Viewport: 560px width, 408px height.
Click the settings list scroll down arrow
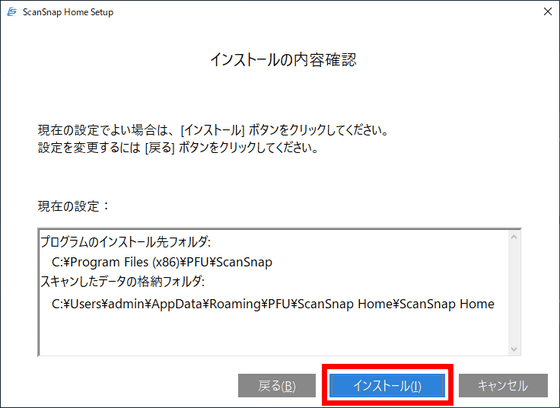point(514,349)
